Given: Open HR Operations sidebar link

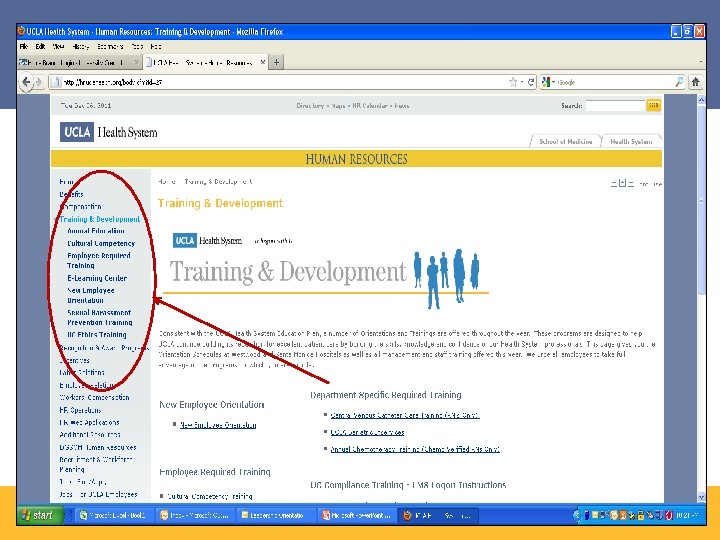Looking at the screenshot, I should (x=80, y=410).
